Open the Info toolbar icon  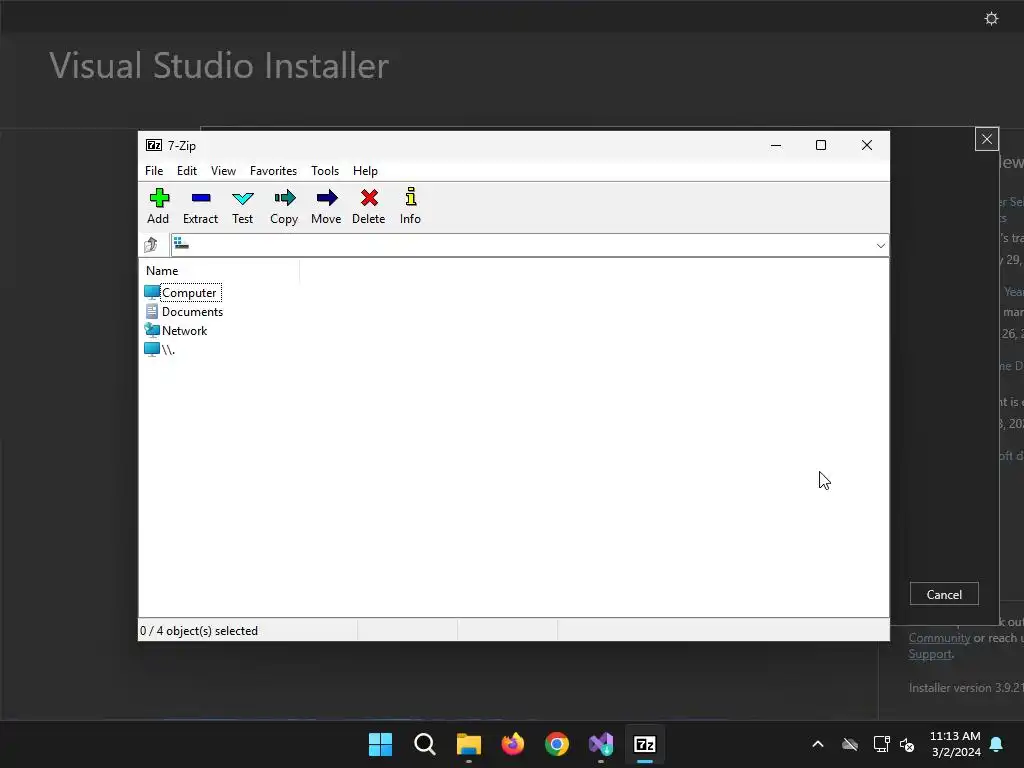(x=410, y=206)
